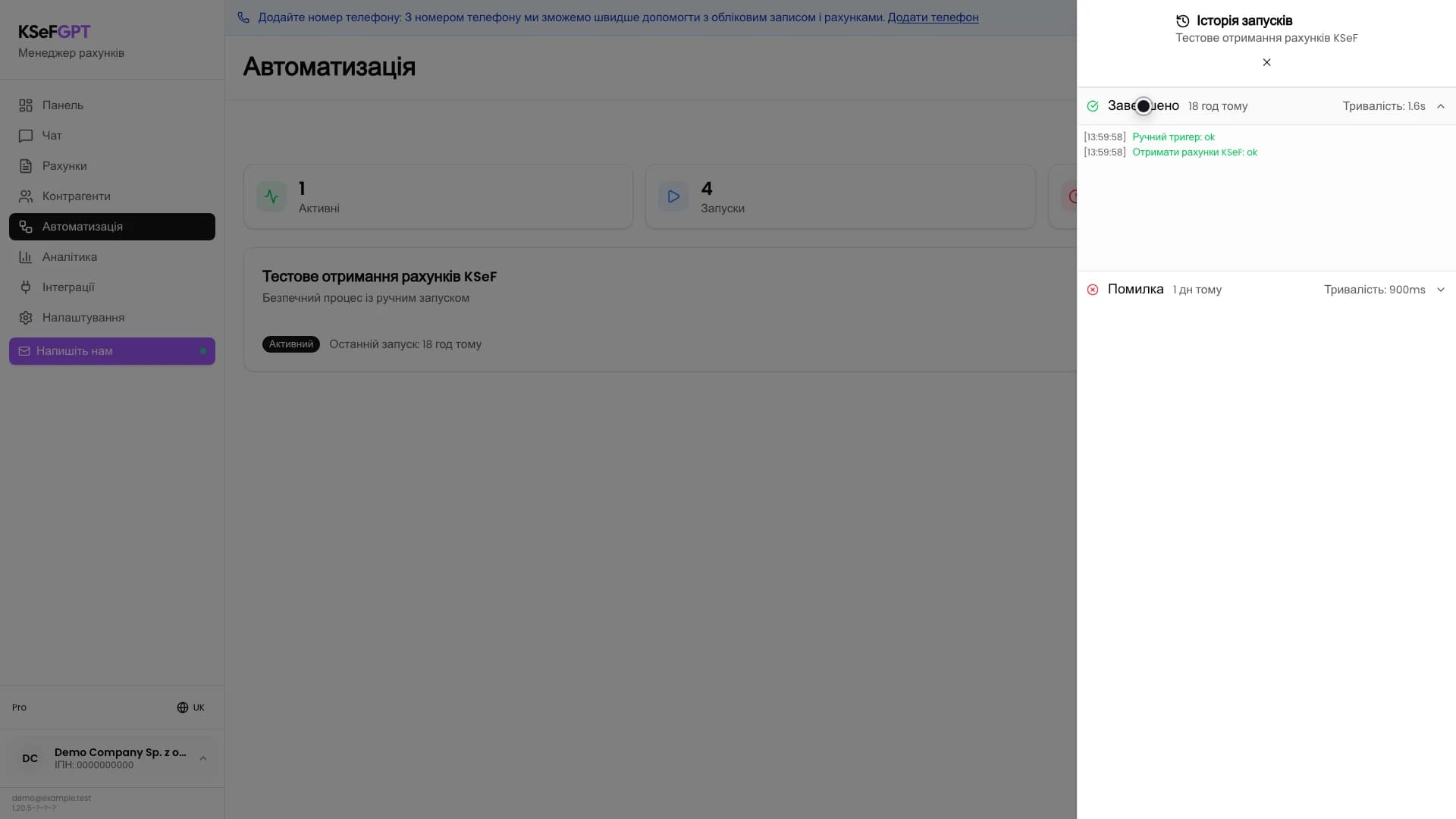This screenshot has height=819, width=1456.
Task: Select the active Автоматизація menu item
Action: click(112, 227)
